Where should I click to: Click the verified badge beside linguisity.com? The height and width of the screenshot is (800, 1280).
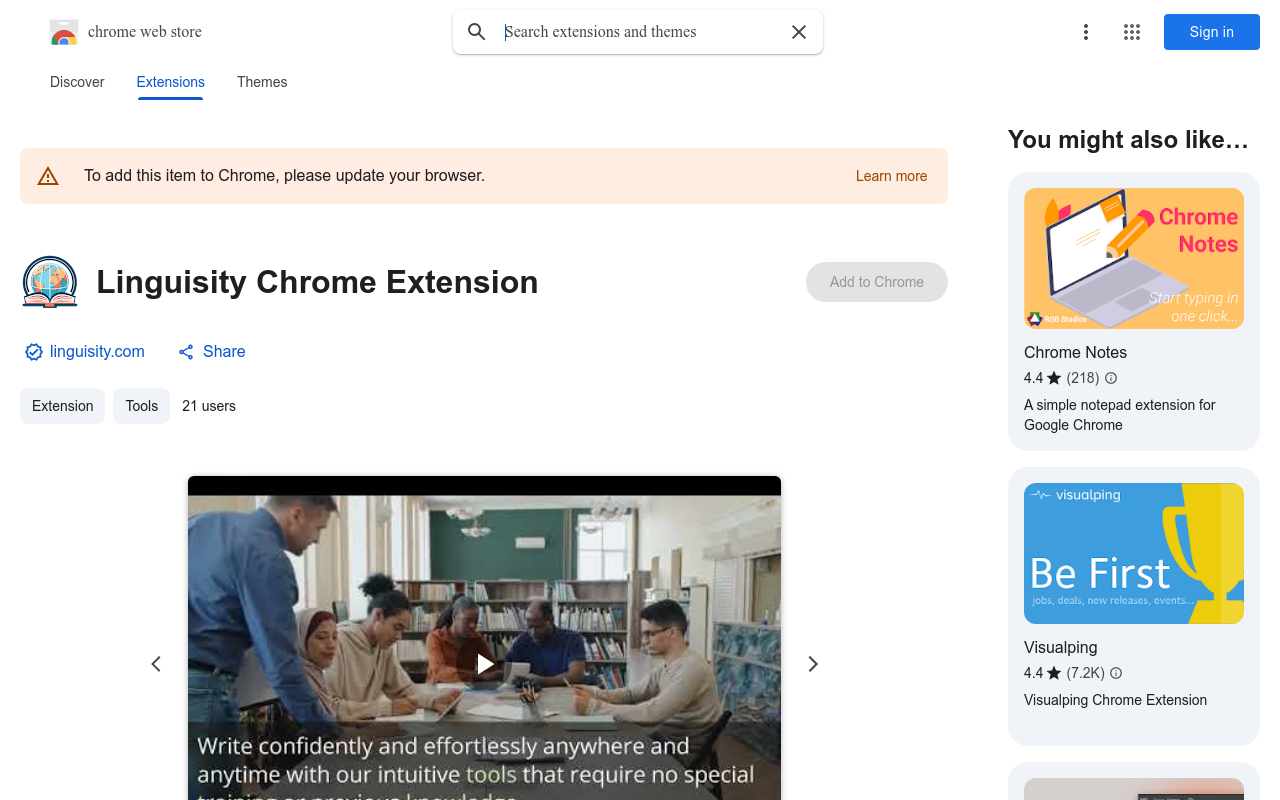pos(34,352)
